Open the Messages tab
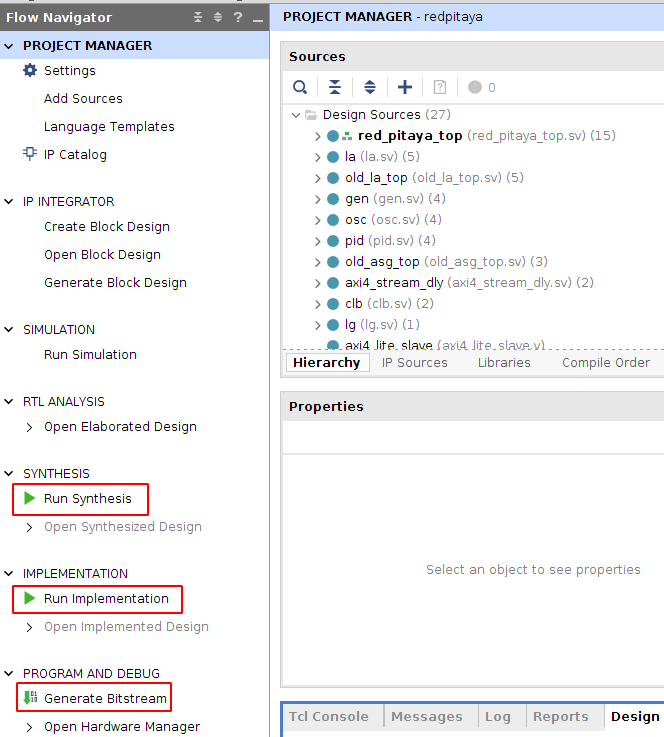This screenshot has height=737, width=664. [x=427, y=716]
